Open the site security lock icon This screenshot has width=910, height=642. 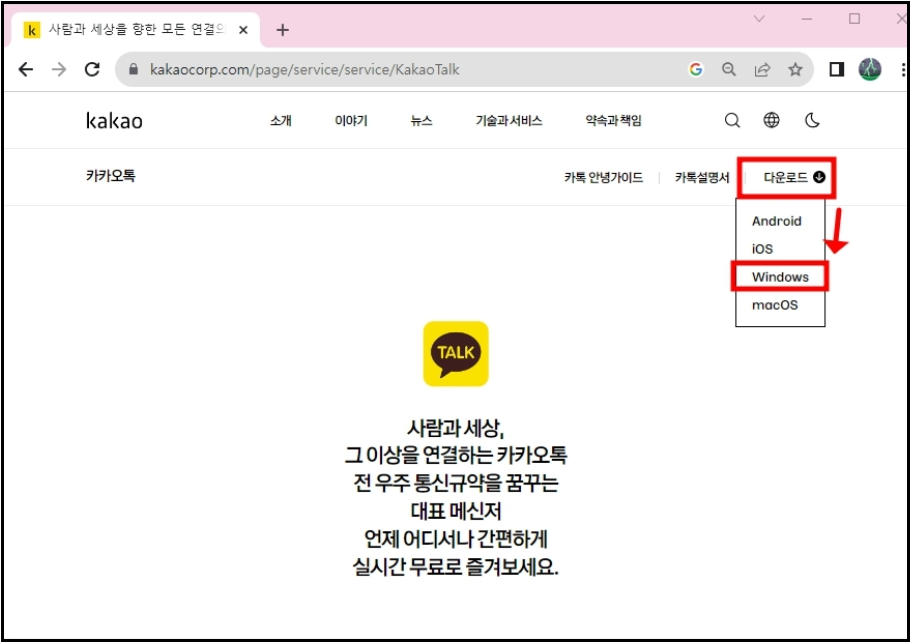coord(133,70)
